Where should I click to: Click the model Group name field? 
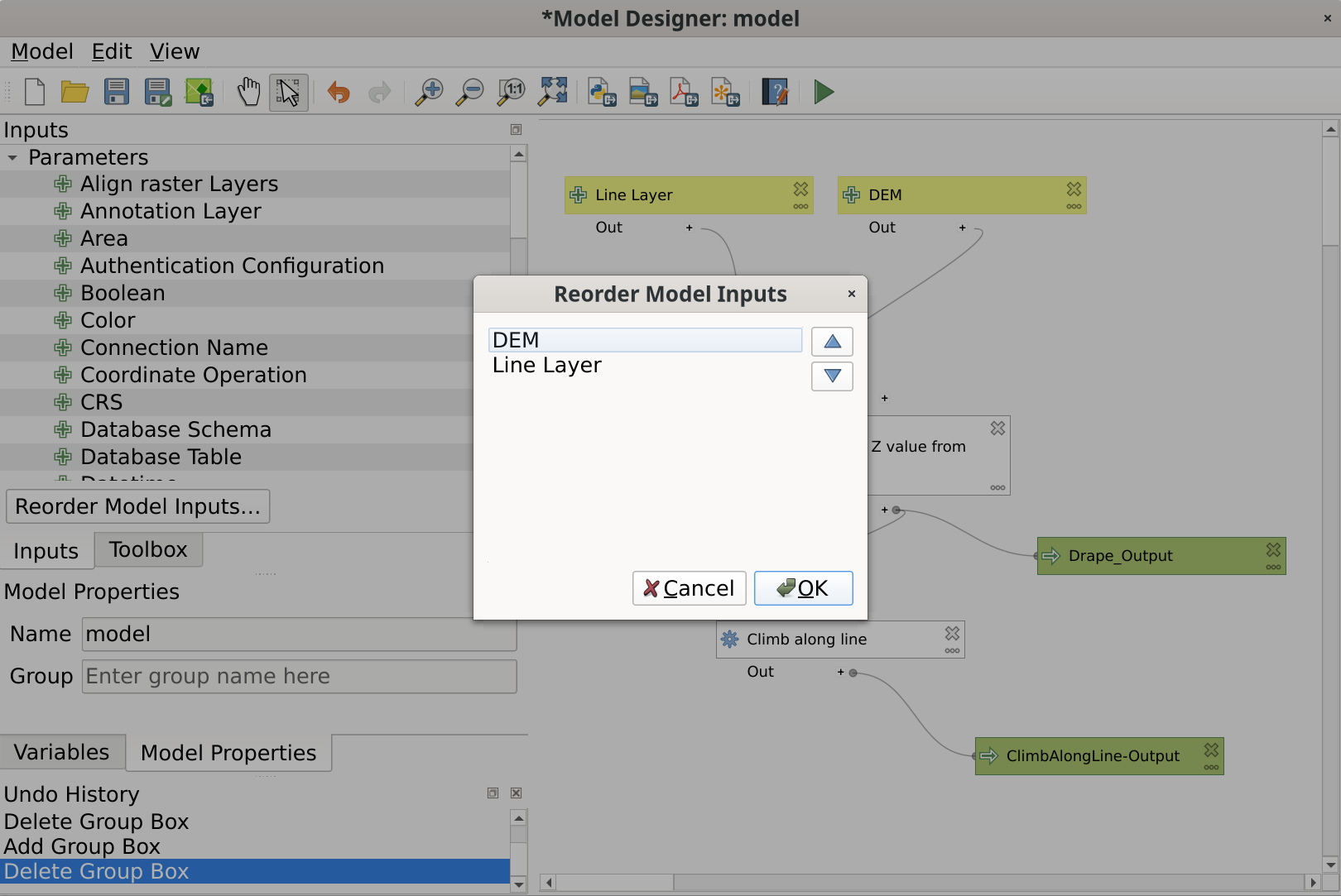[x=299, y=677]
